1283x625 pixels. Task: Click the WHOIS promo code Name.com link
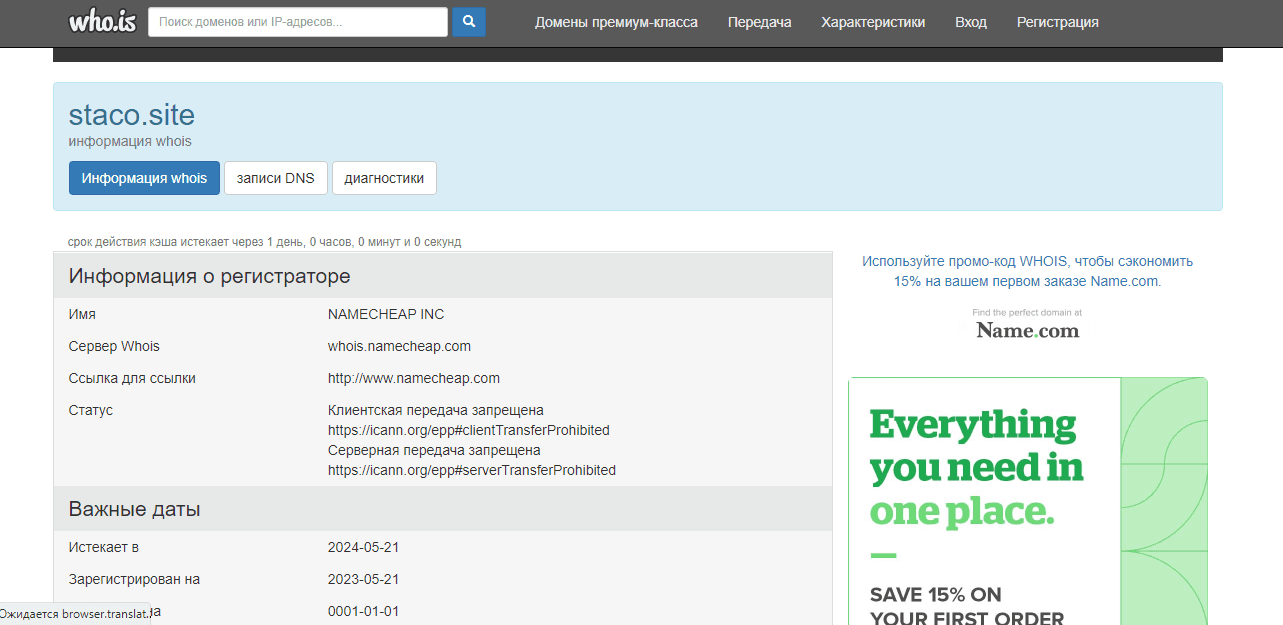click(1027, 271)
